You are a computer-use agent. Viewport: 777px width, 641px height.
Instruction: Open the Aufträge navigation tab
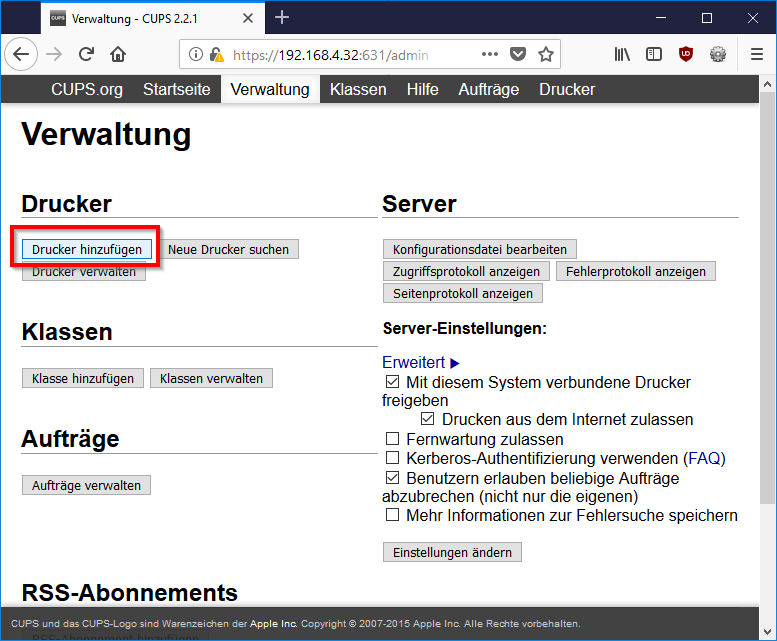tap(489, 89)
